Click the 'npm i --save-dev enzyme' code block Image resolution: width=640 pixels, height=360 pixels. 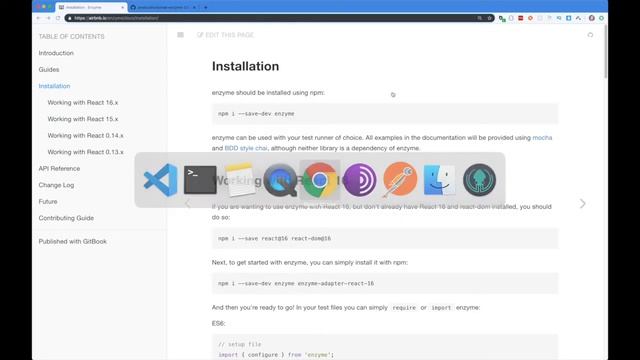[x=385, y=113]
